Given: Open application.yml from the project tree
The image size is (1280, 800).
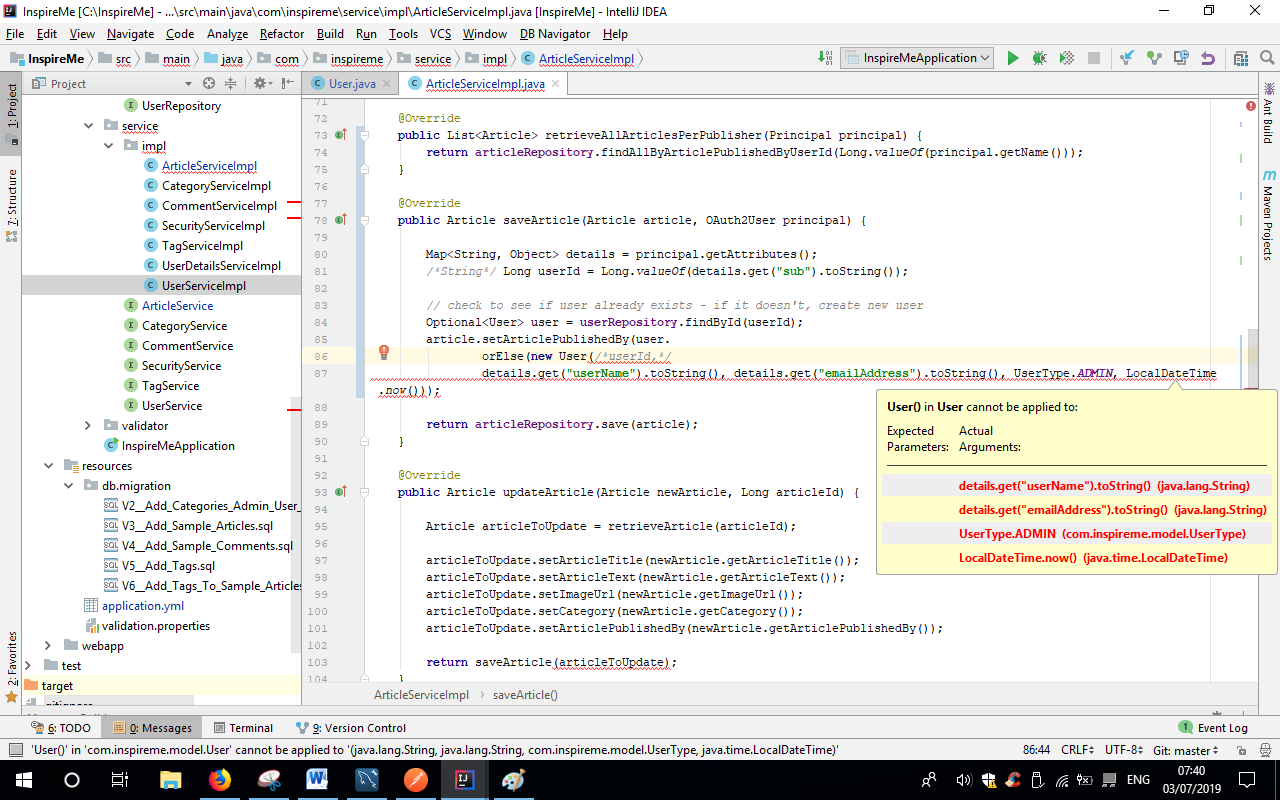Looking at the screenshot, I should click(142, 606).
